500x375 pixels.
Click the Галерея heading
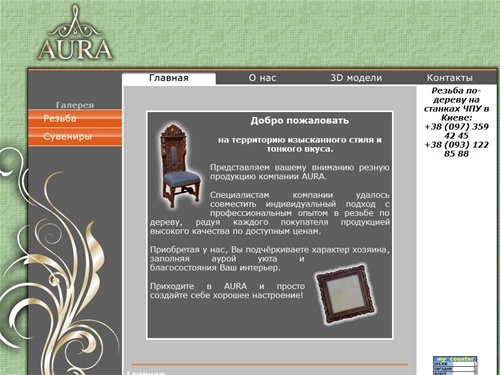pyautogui.click(x=75, y=105)
